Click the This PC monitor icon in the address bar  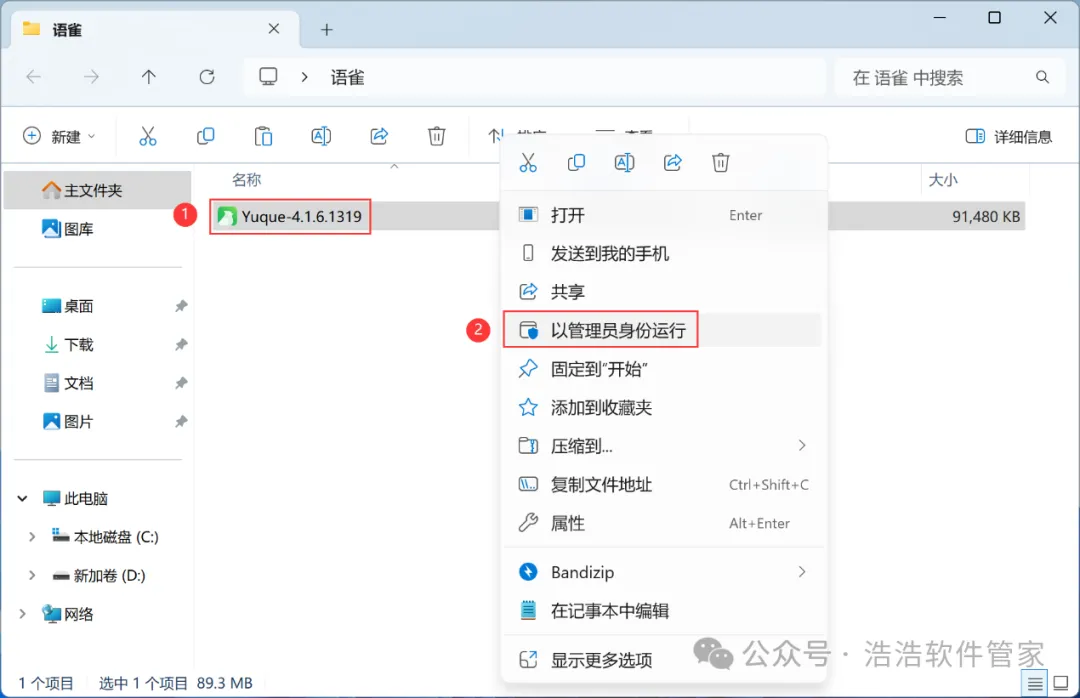pyautogui.click(x=268, y=76)
